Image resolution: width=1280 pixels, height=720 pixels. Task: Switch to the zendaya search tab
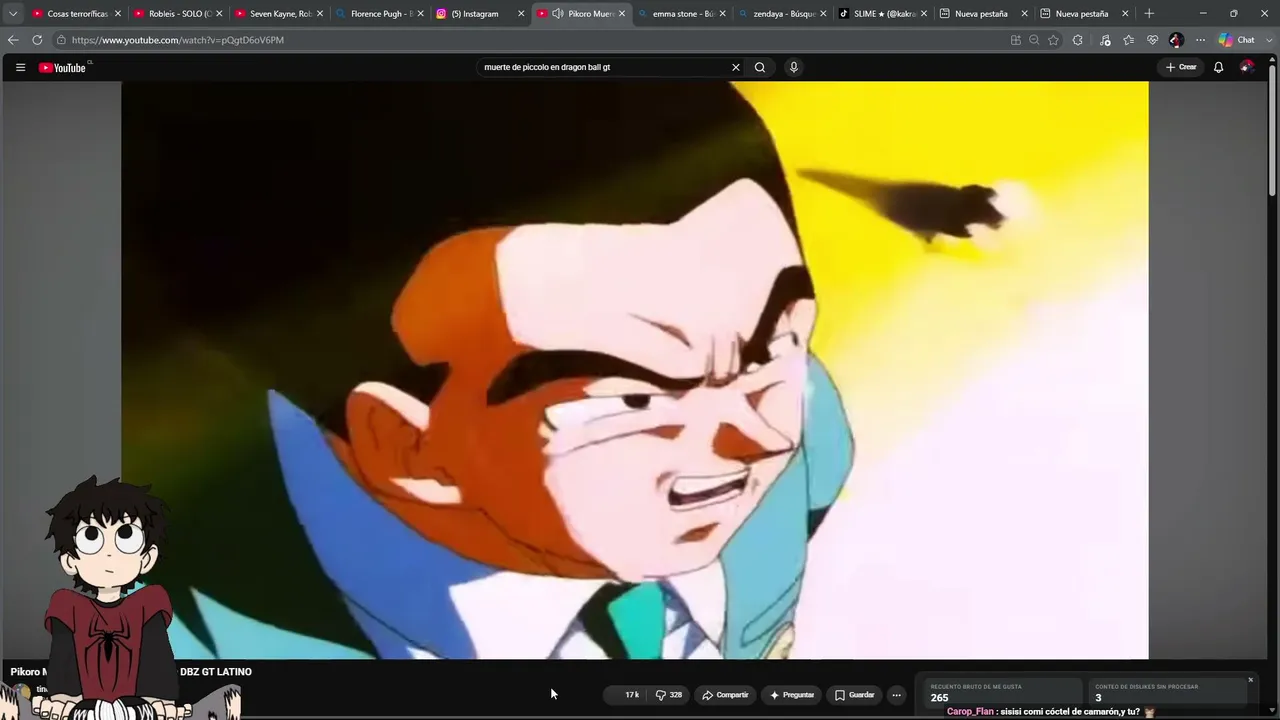[x=782, y=14]
